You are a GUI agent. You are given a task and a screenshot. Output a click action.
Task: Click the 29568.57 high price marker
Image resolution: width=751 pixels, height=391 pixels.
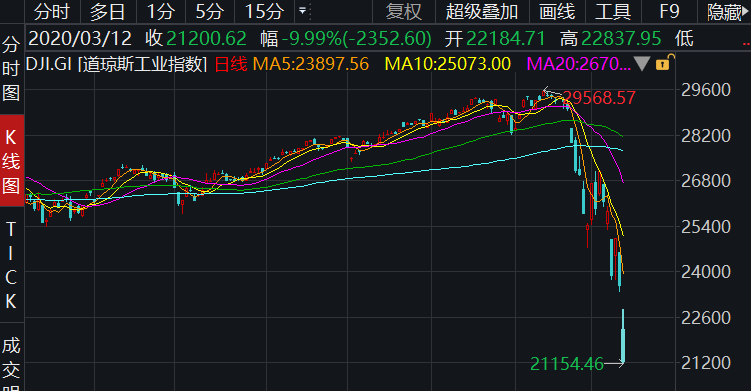coord(599,98)
